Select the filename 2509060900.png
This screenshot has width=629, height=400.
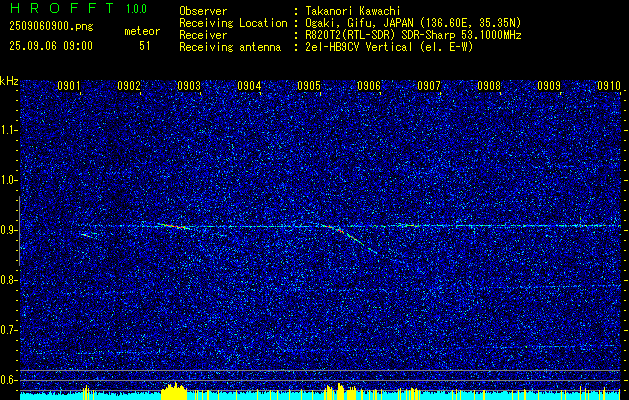(51, 27)
